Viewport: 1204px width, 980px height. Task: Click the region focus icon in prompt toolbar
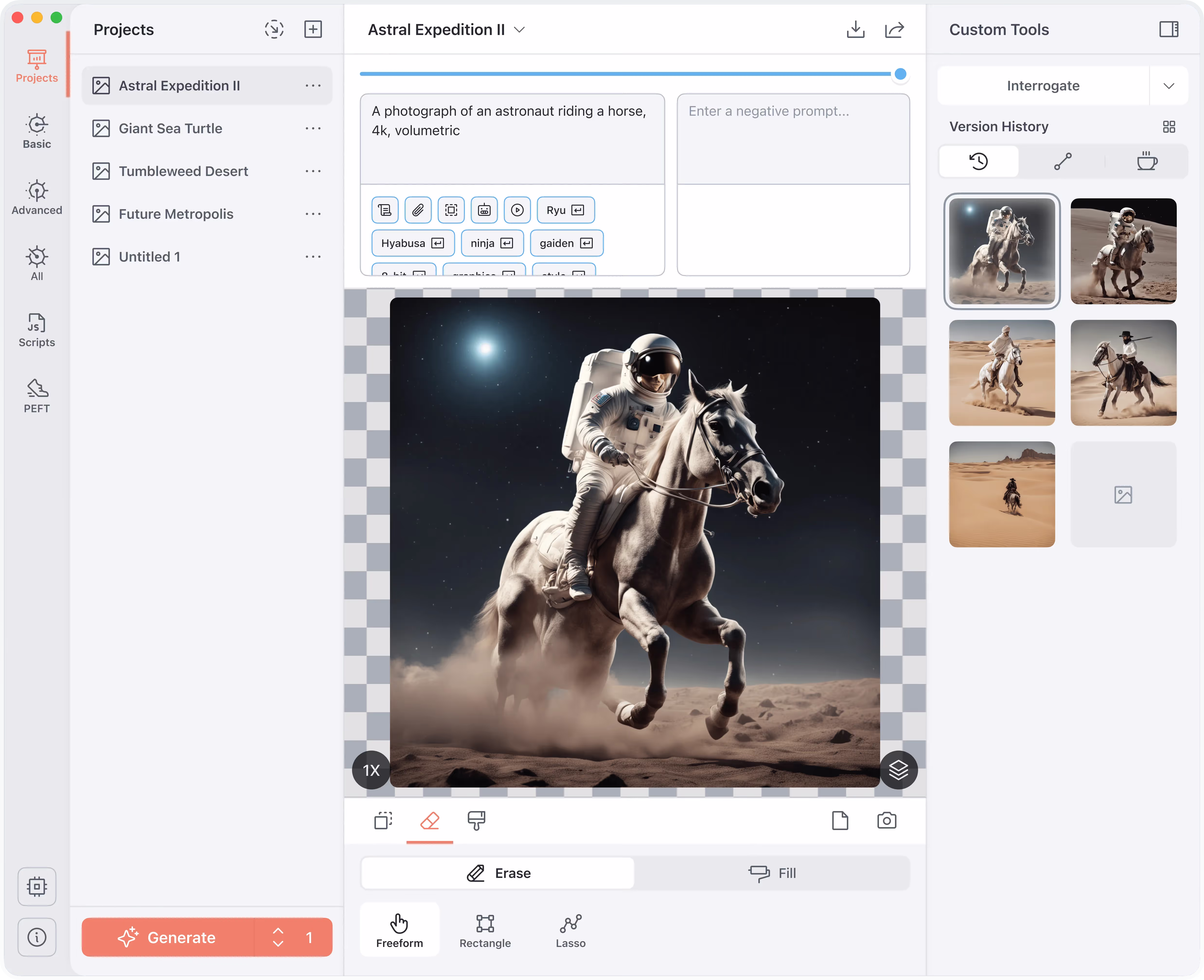click(451, 210)
